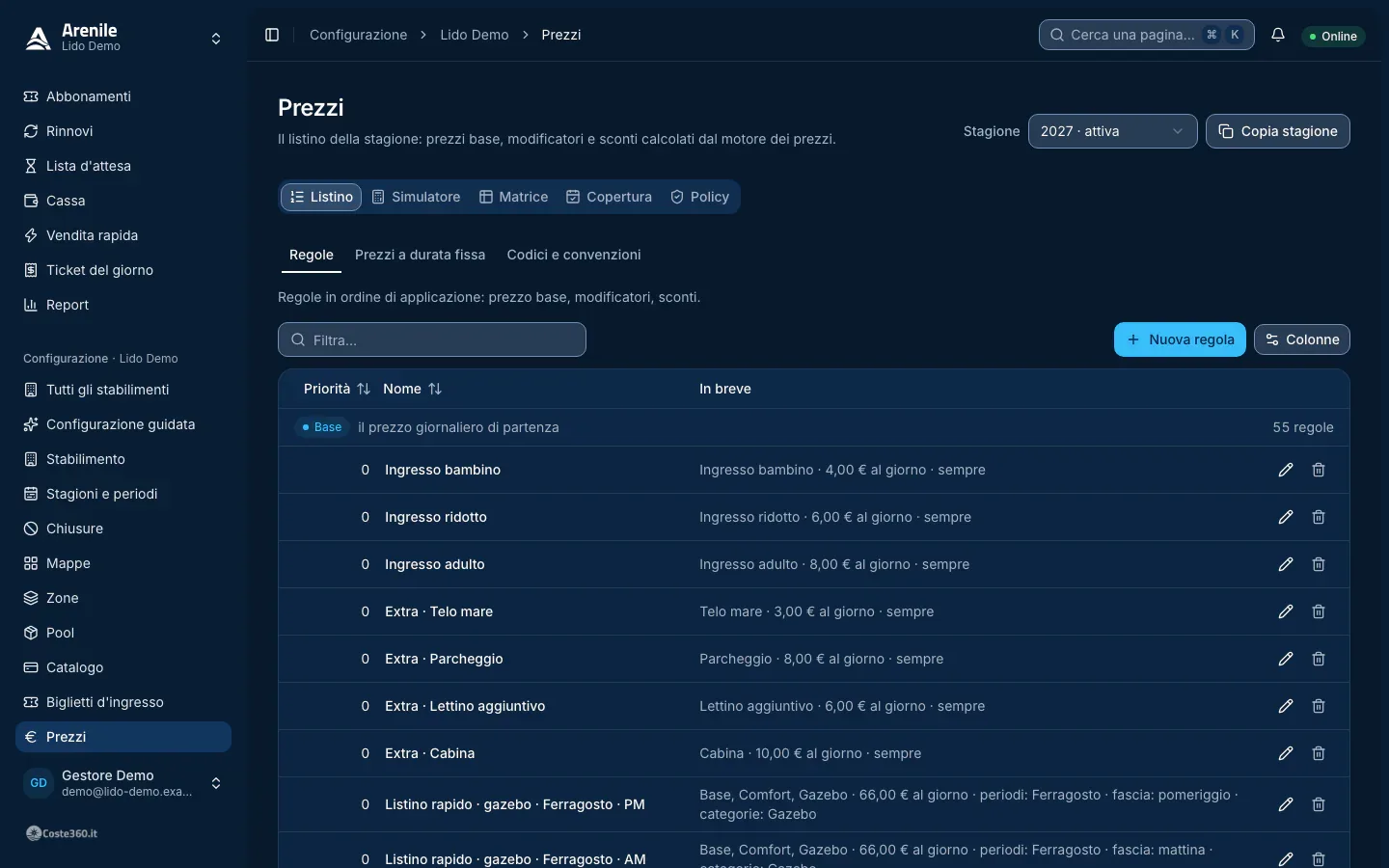Screen dimensions: 1389x868
Task: Delete the Extra · Telo mare rule
Action: click(x=1319, y=611)
